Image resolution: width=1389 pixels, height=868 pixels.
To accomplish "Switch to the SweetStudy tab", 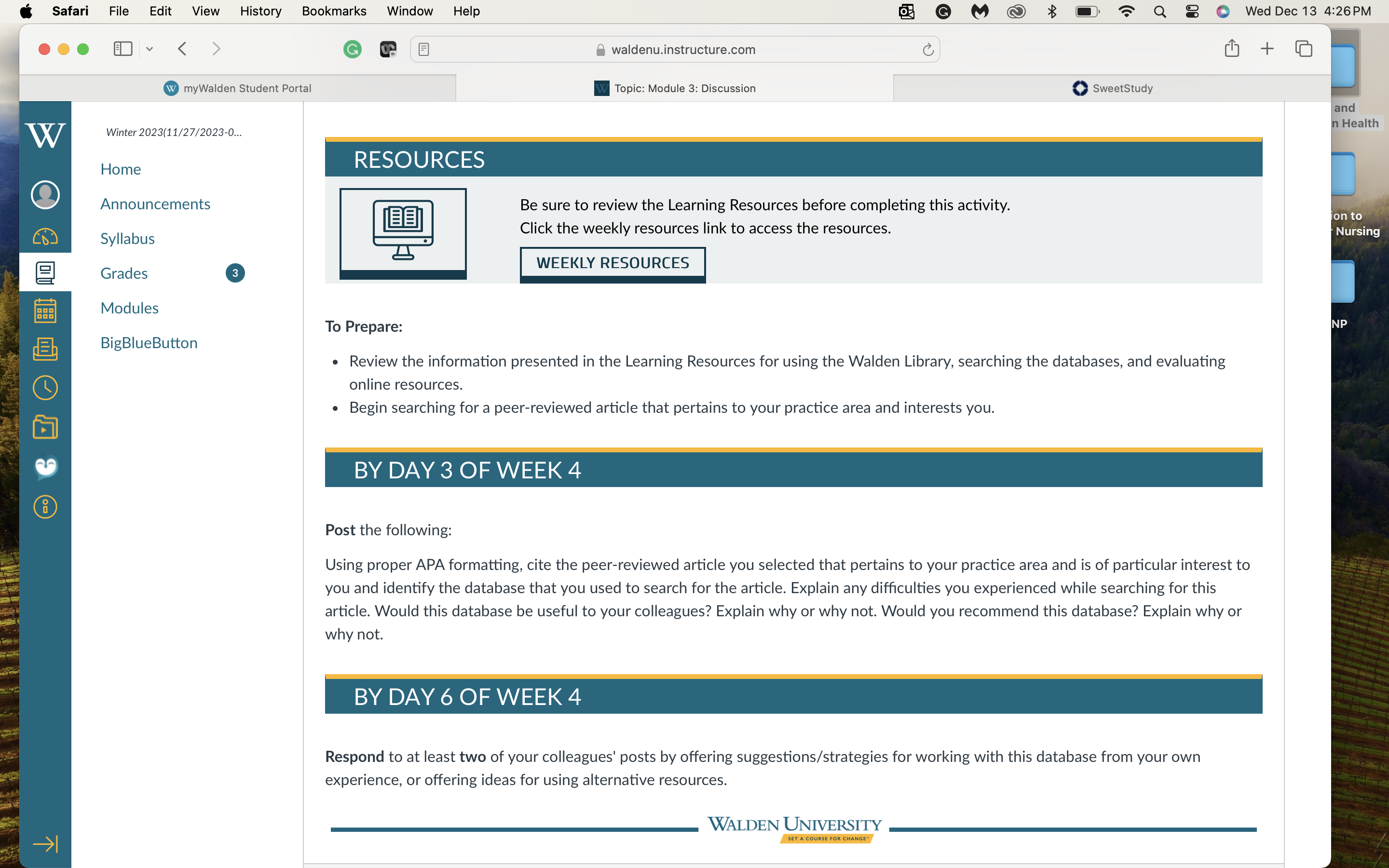I will (x=1112, y=88).
